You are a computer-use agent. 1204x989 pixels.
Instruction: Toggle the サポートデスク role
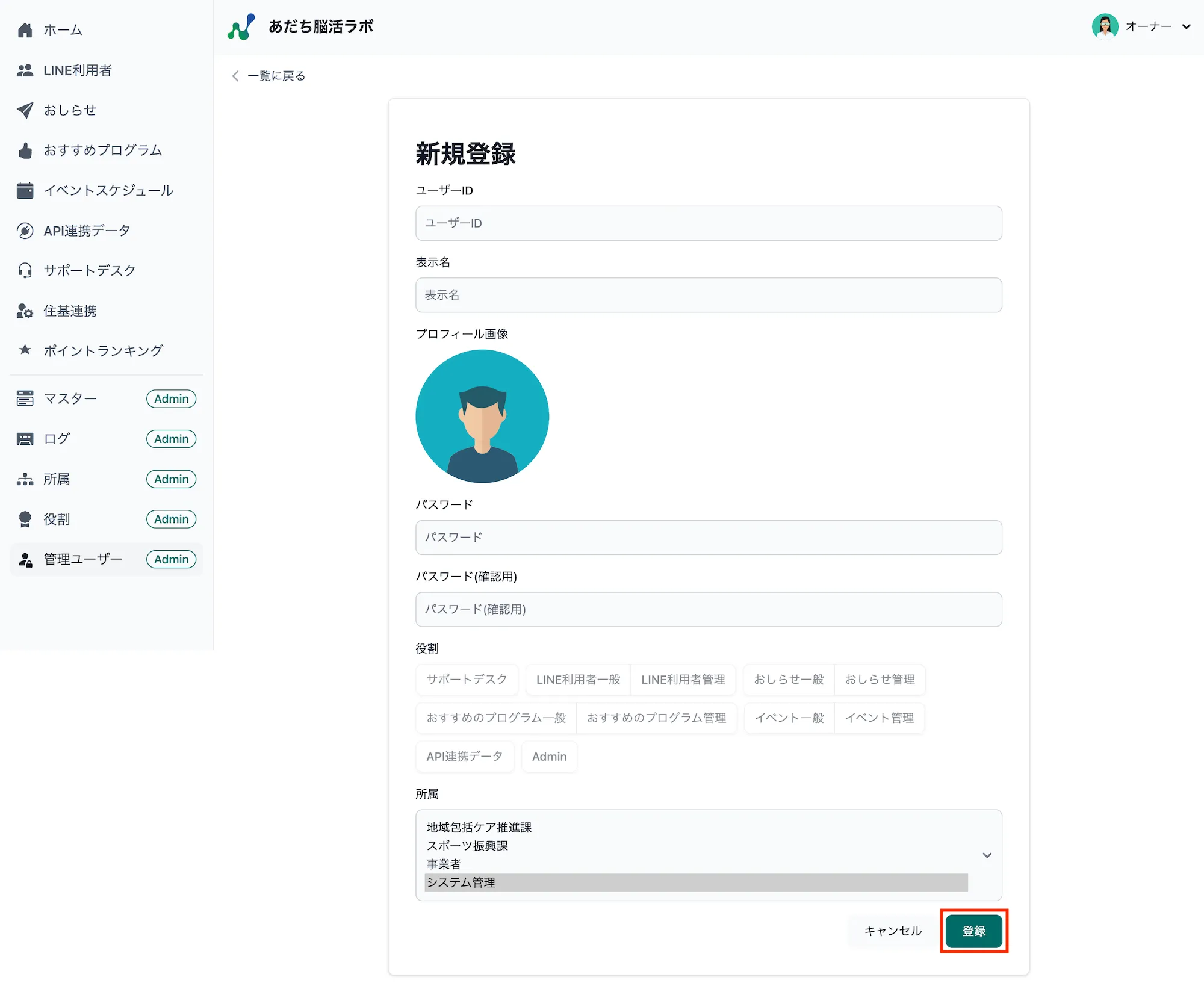[467, 680]
